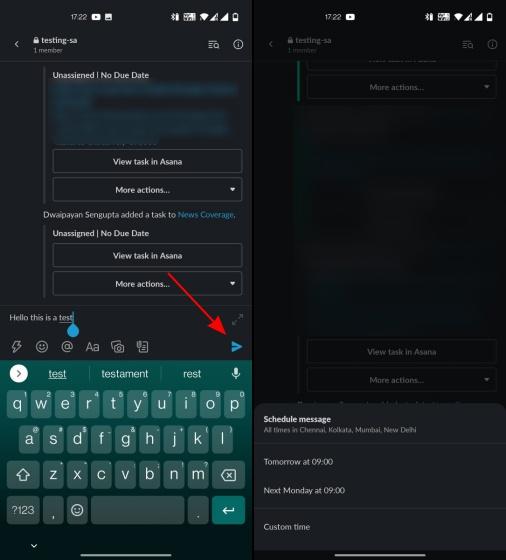Toggle Aa text formatting options

[92, 347]
